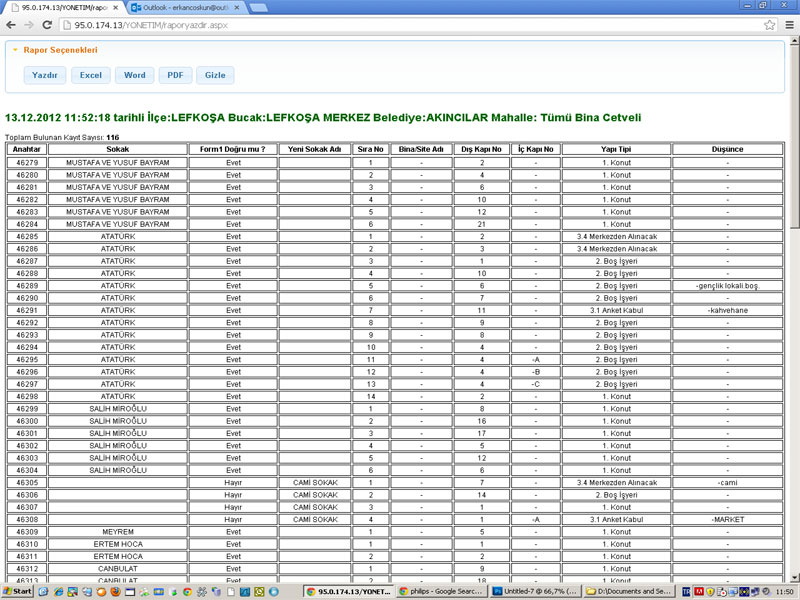
Task: Click the Form1 Doğru mu ? column header
Action: (x=233, y=149)
